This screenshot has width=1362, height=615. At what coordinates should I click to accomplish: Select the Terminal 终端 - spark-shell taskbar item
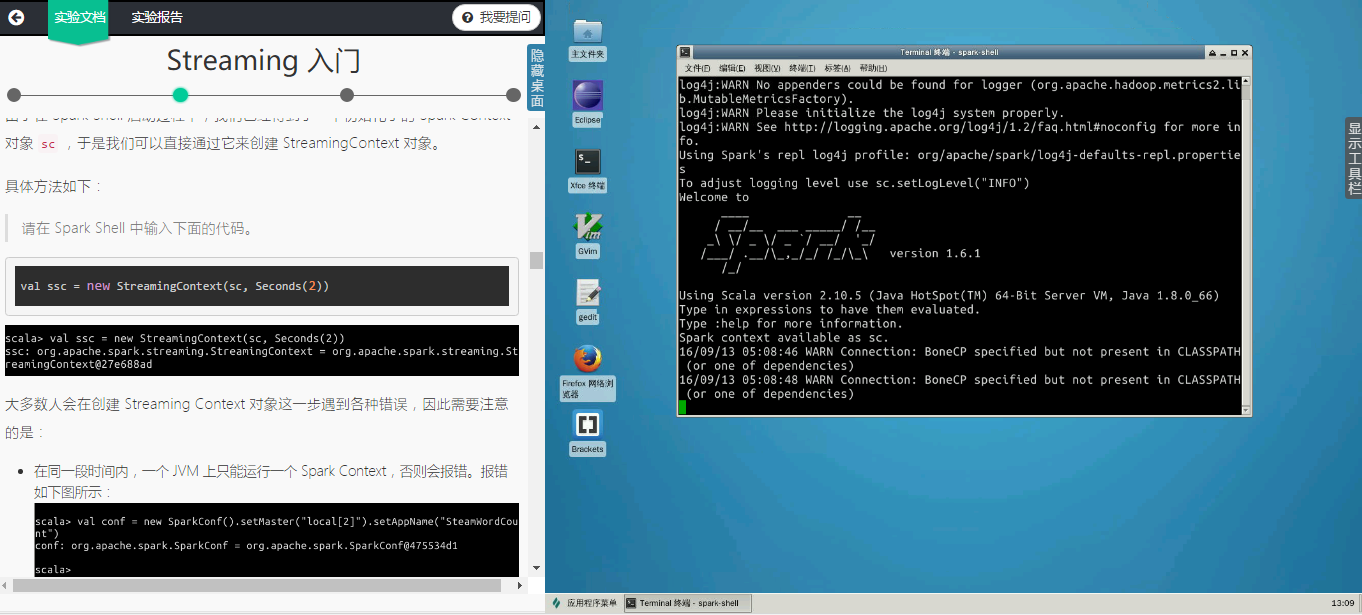[688, 603]
